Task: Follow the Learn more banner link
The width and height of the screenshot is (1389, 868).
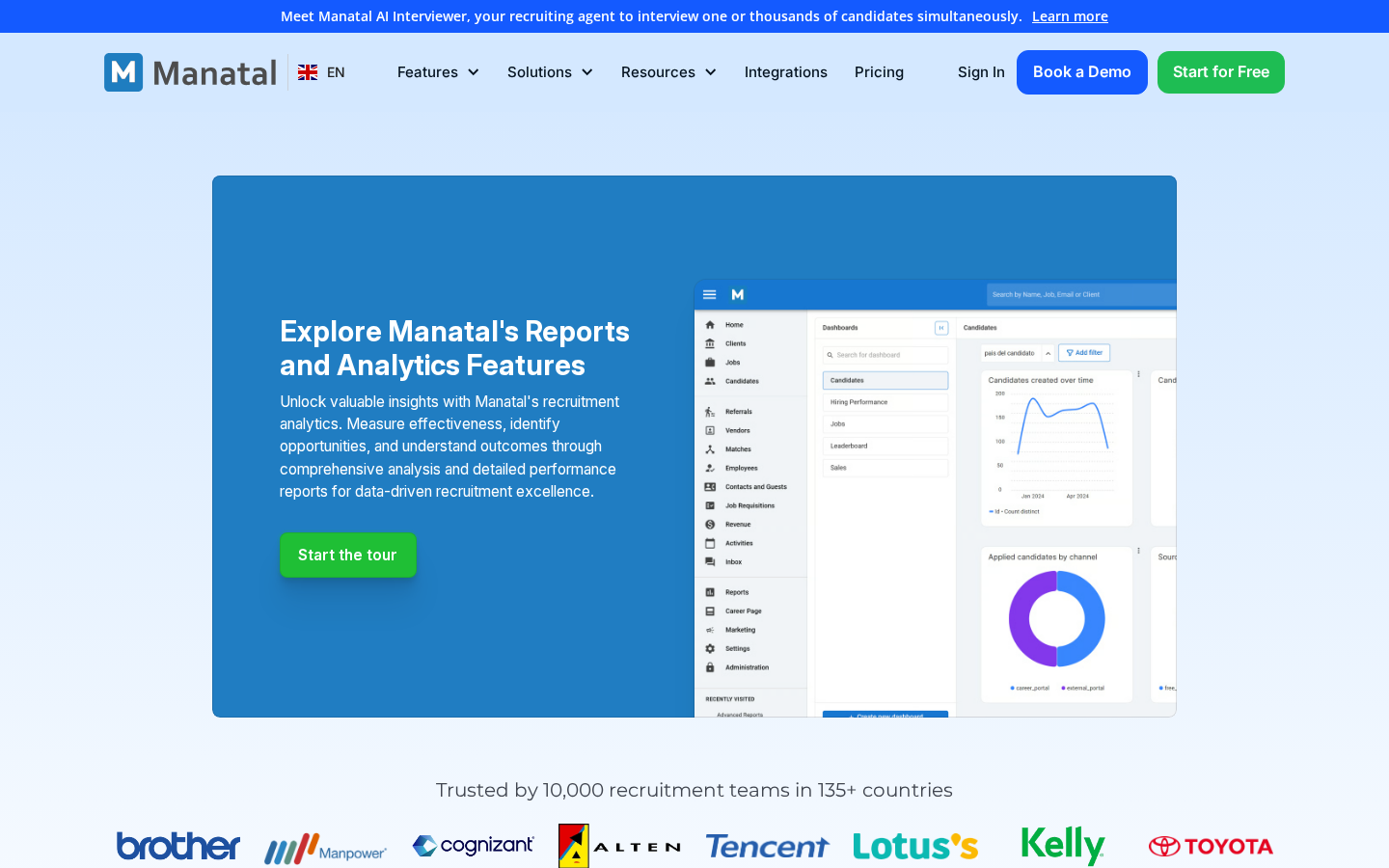Action: (x=1070, y=16)
